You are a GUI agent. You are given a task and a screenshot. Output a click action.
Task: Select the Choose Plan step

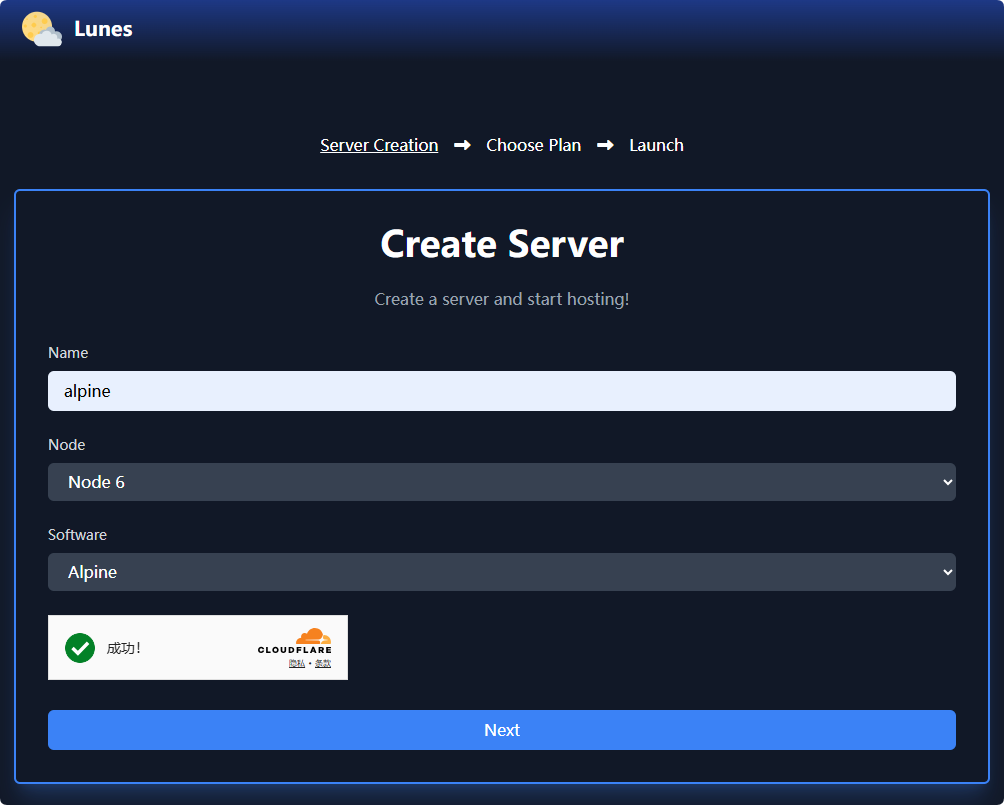point(533,145)
